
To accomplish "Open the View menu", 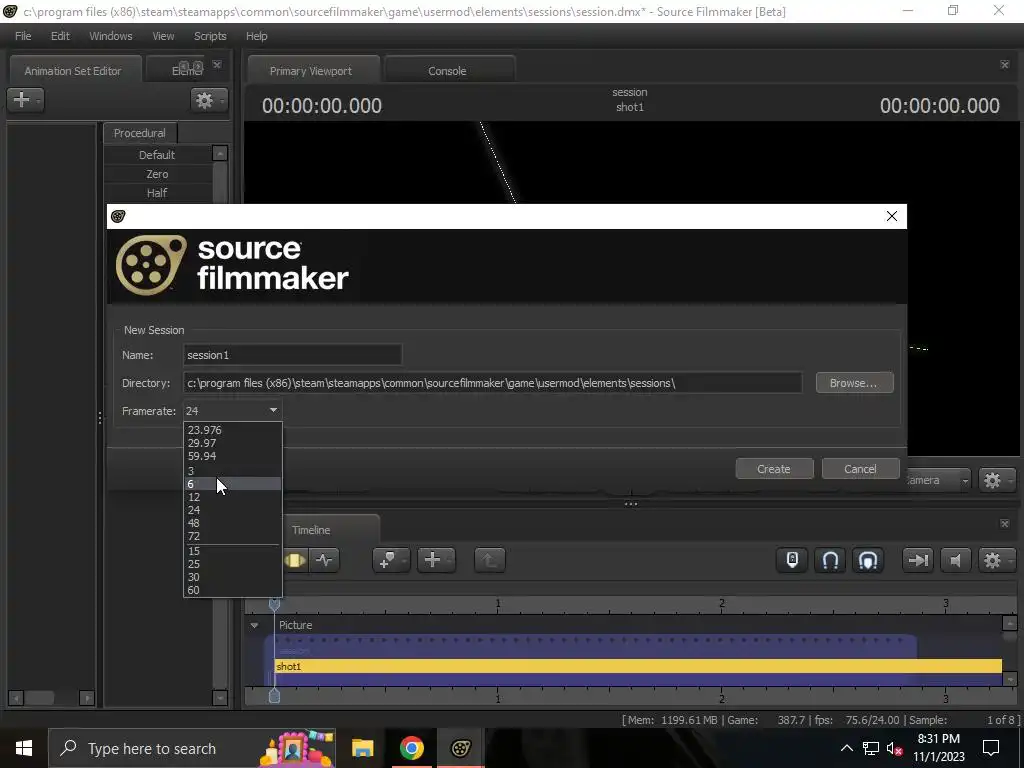I will click(163, 36).
